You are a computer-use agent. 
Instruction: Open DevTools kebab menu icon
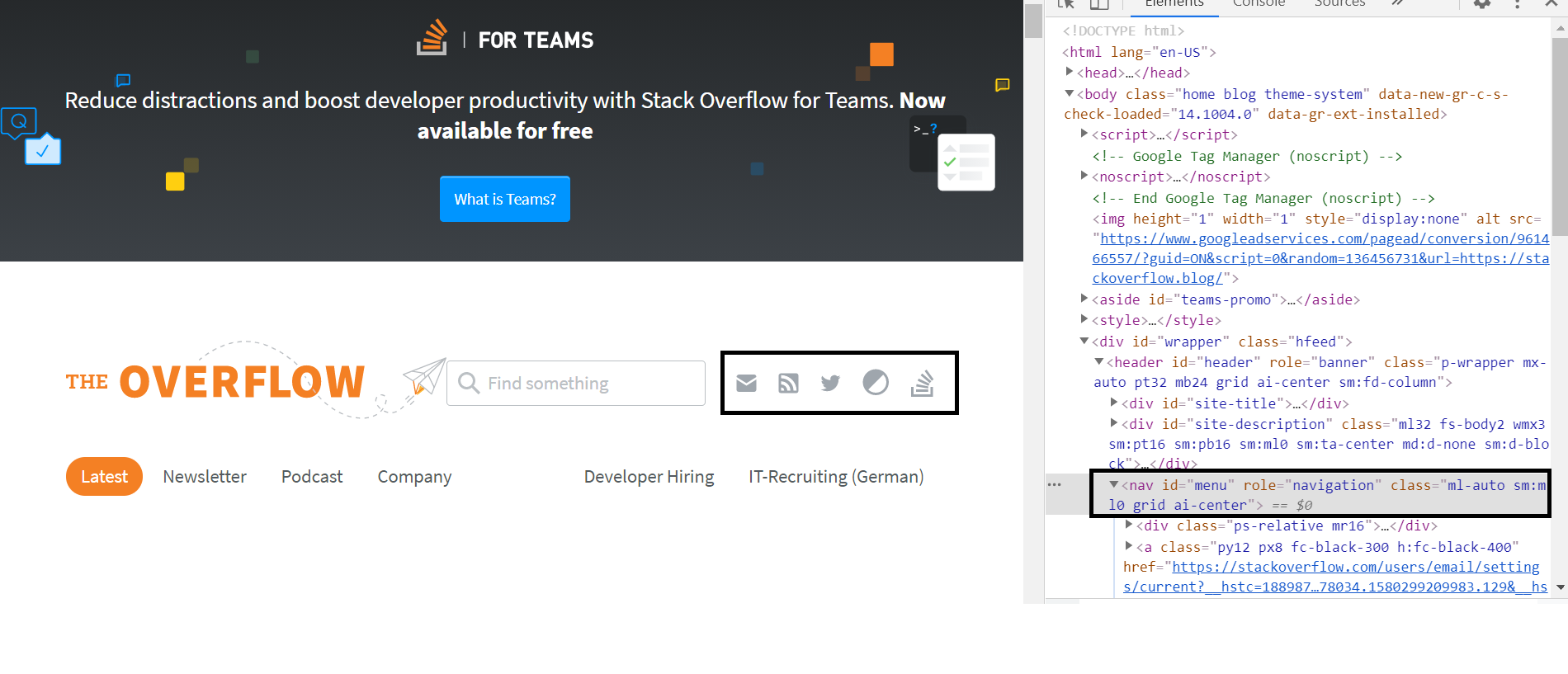click(1517, 4)
